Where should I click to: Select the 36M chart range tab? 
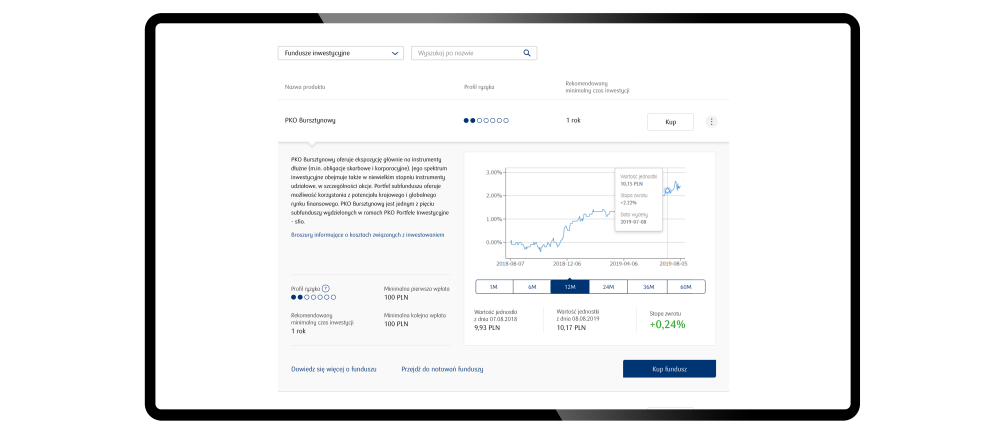(x=647, y=286)
